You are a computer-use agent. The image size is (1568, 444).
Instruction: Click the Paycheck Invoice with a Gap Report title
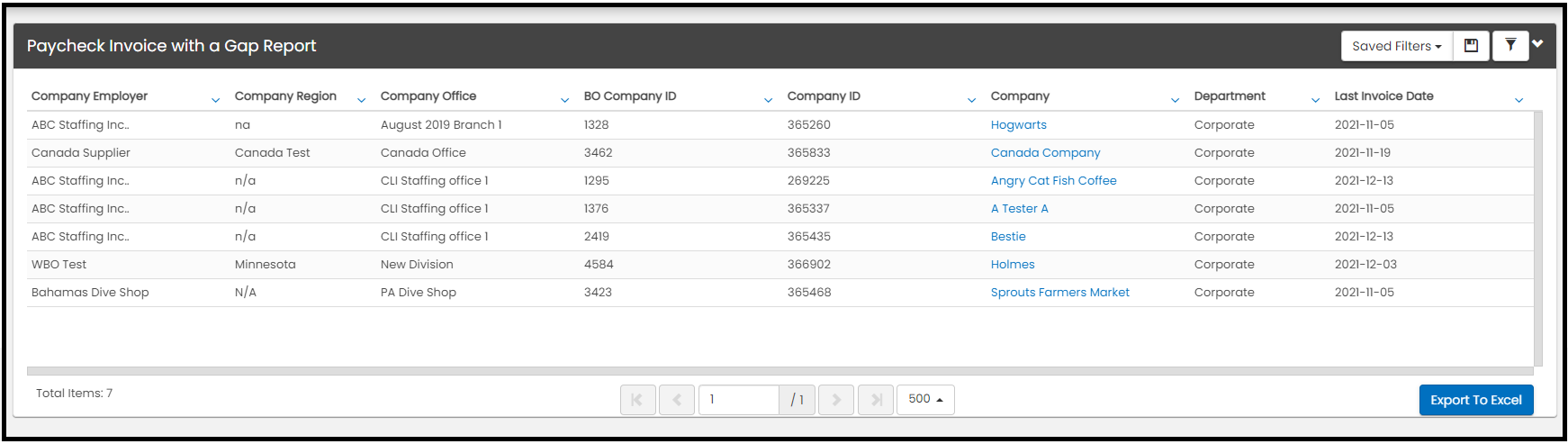pyautogui.click(x=171, y=46)
